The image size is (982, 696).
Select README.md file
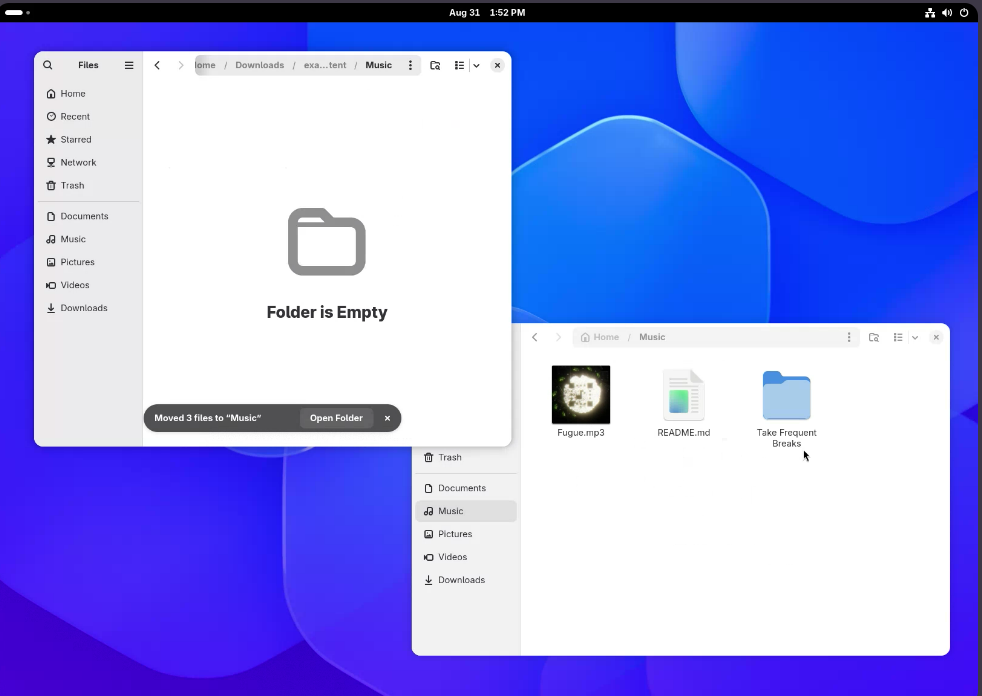pyautogui.click(x=683, y=403)
